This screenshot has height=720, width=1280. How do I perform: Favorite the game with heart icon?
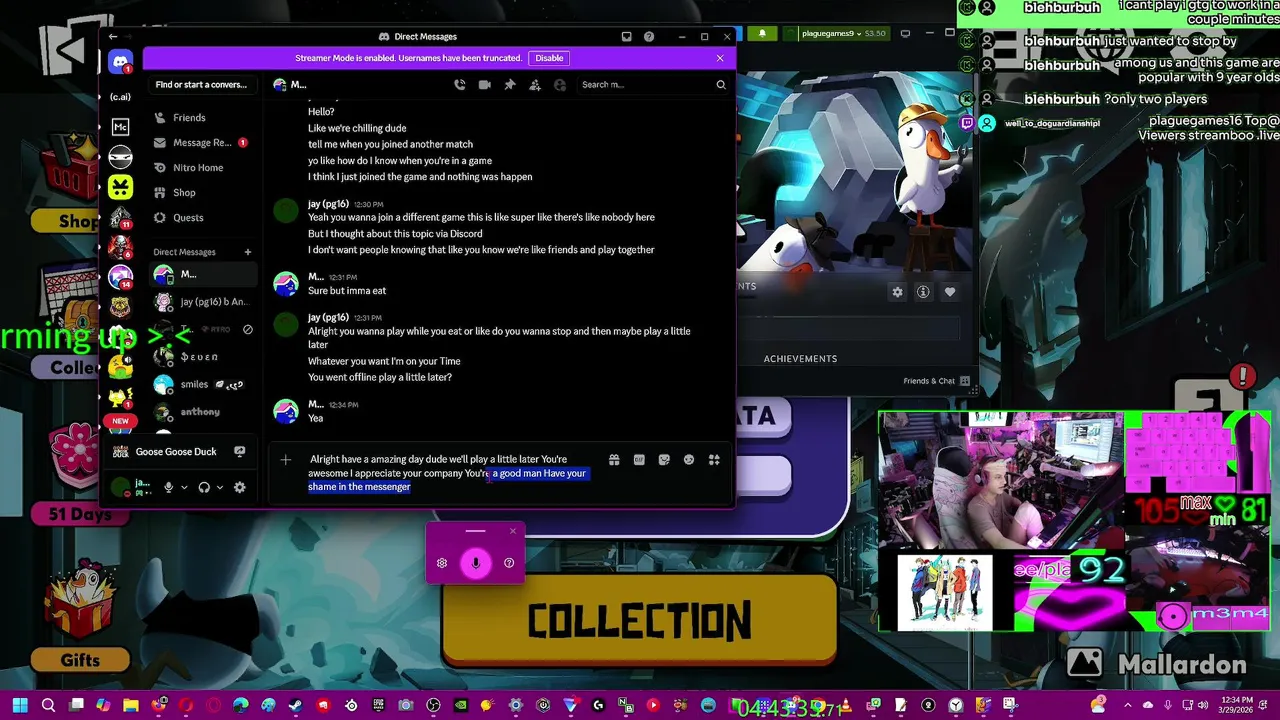click(950, 292)
